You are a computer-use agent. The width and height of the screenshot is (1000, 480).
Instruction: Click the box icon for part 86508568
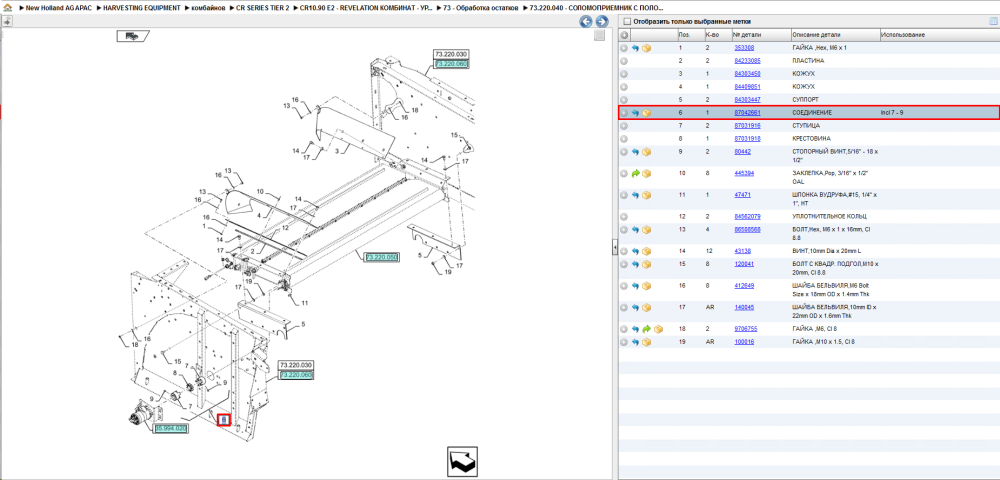(x=646, y=229)
